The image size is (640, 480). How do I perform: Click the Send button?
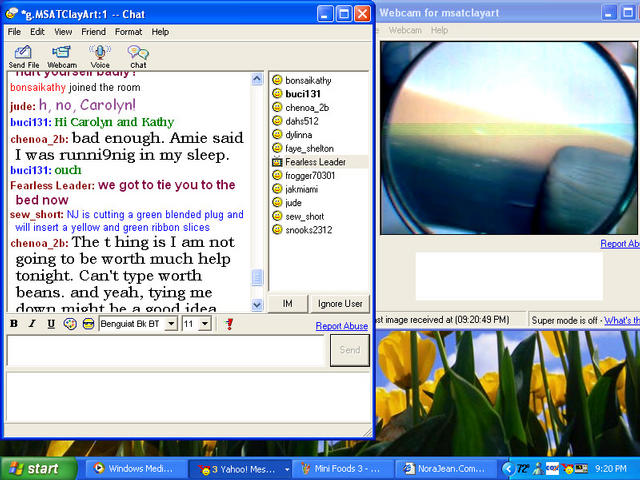pos(350,350)
